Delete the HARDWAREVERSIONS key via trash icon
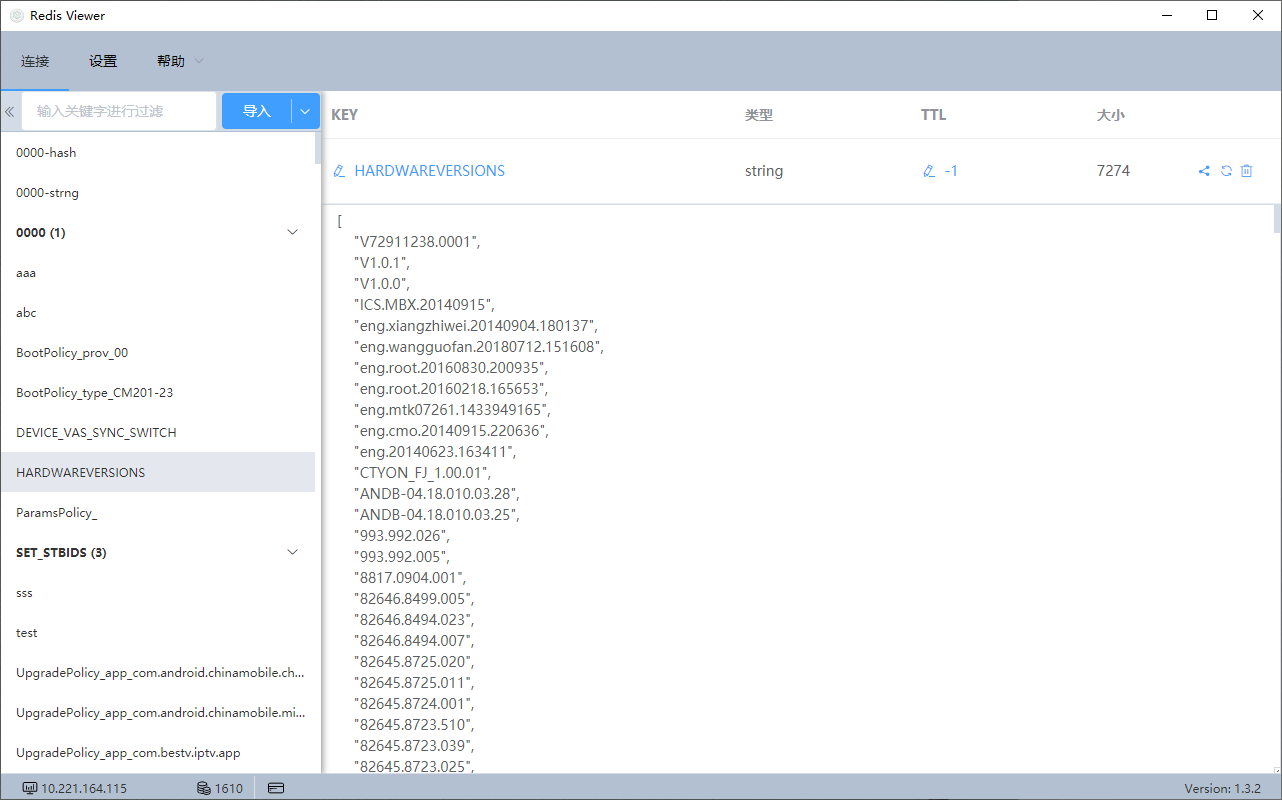Image resolution: width=1282 pixels, height=800 pixels. tap(1246, 171)
